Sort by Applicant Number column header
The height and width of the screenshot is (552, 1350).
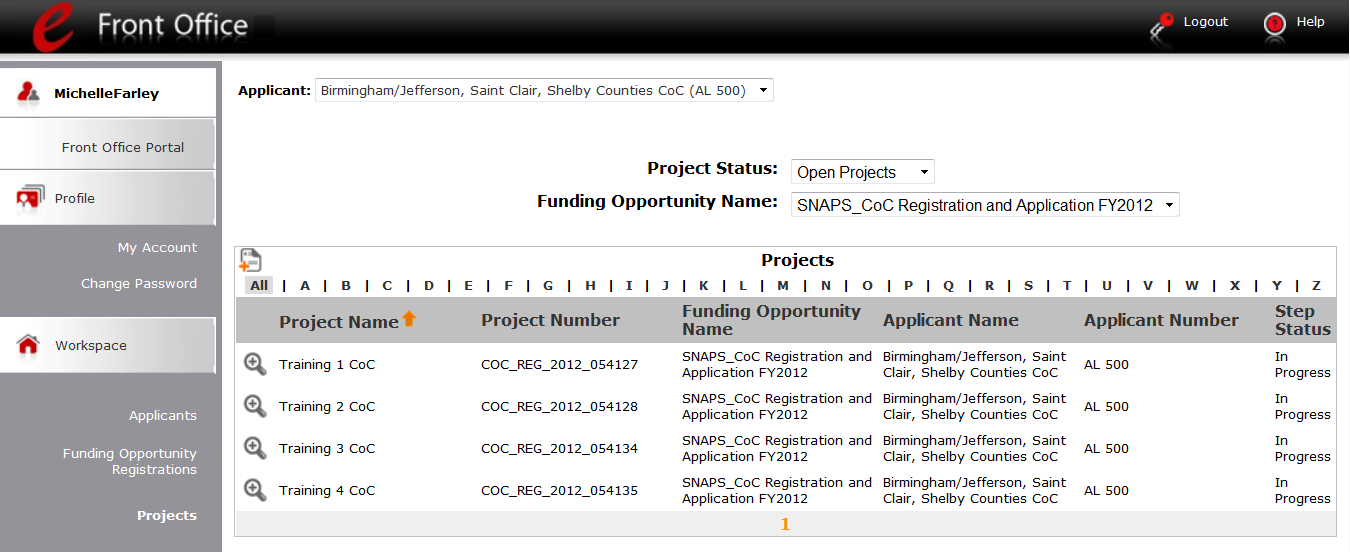(1161, 320)
